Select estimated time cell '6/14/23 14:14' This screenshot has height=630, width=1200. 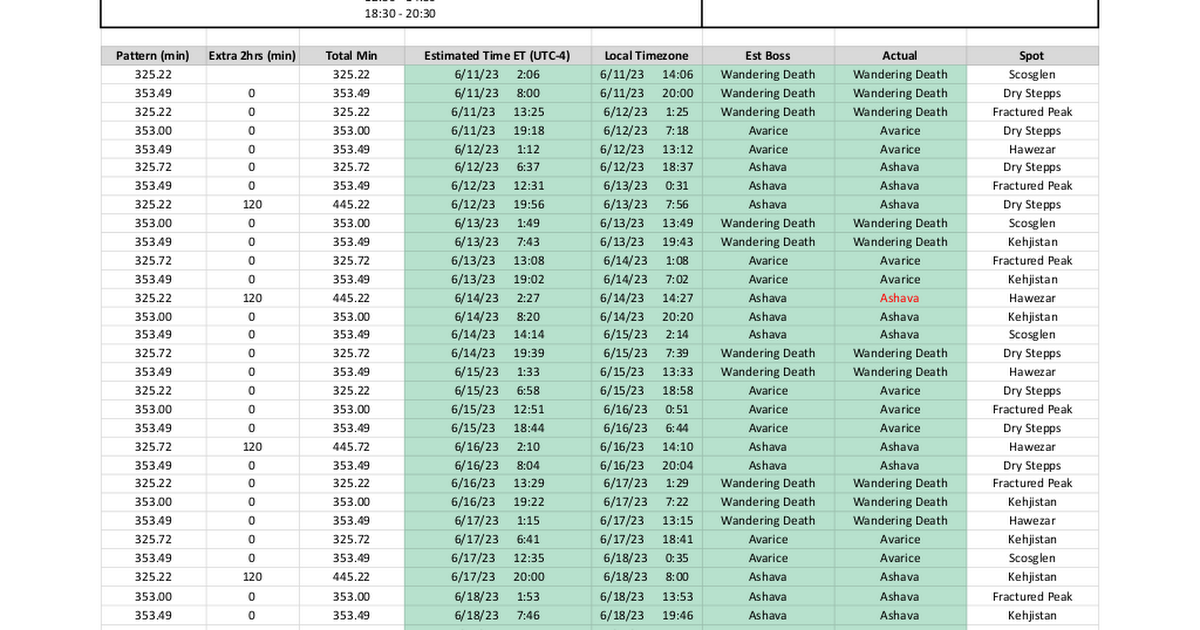pyautogui.click(x=497, y=335)
